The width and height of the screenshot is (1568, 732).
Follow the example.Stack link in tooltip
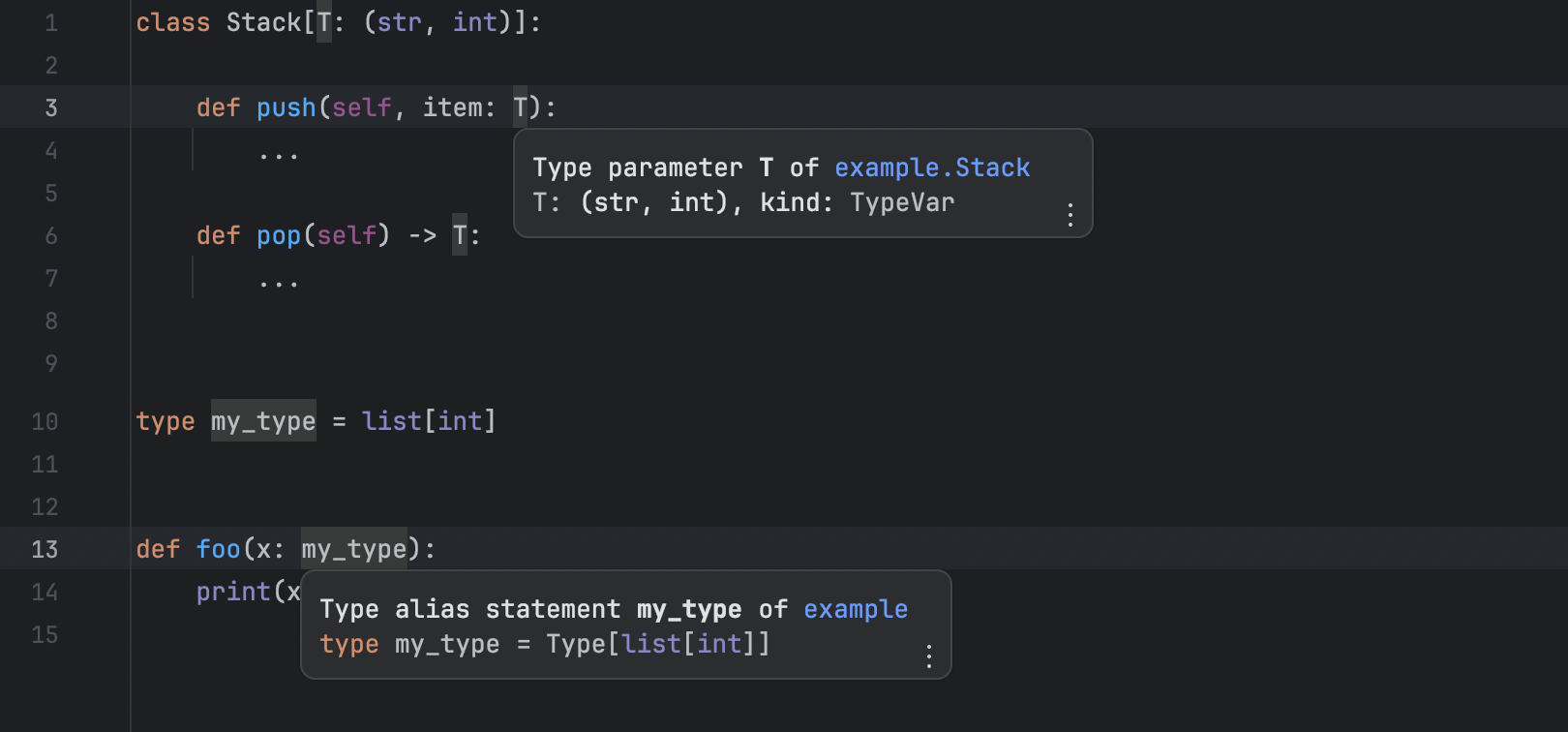[931, 168]
